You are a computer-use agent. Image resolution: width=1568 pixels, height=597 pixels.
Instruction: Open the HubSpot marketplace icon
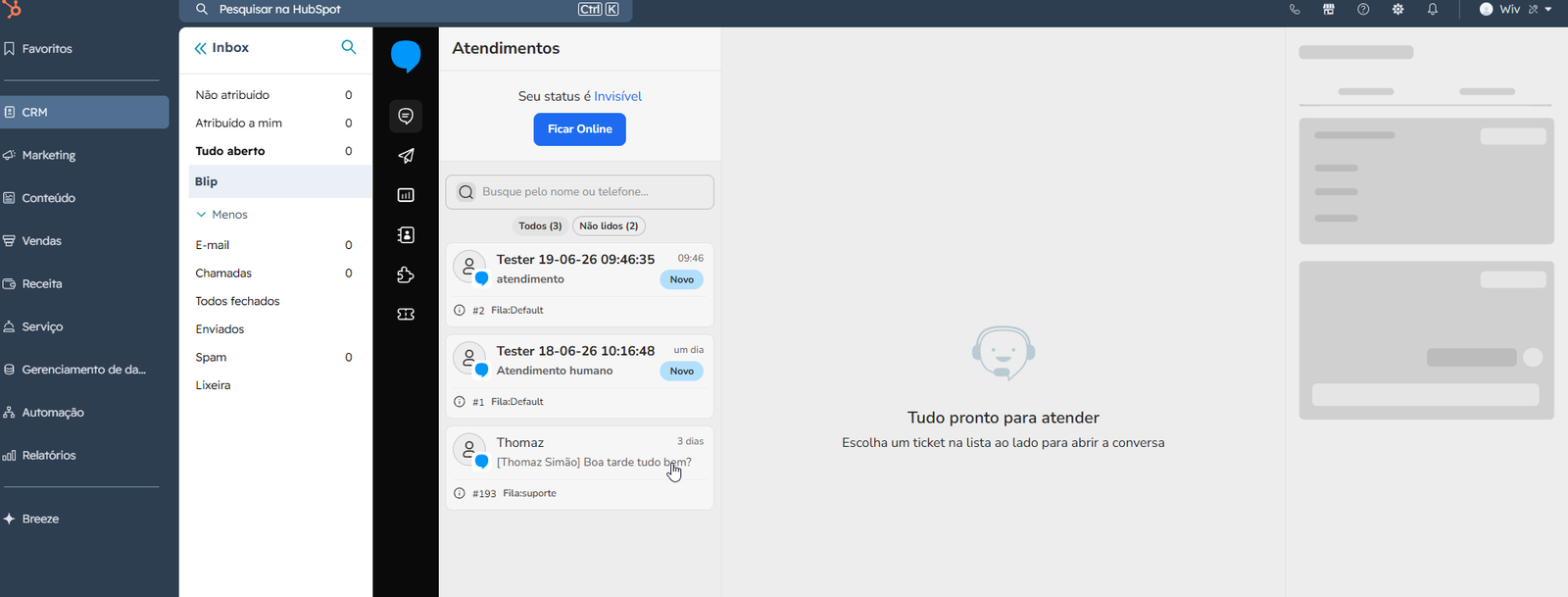(1329, 9)
